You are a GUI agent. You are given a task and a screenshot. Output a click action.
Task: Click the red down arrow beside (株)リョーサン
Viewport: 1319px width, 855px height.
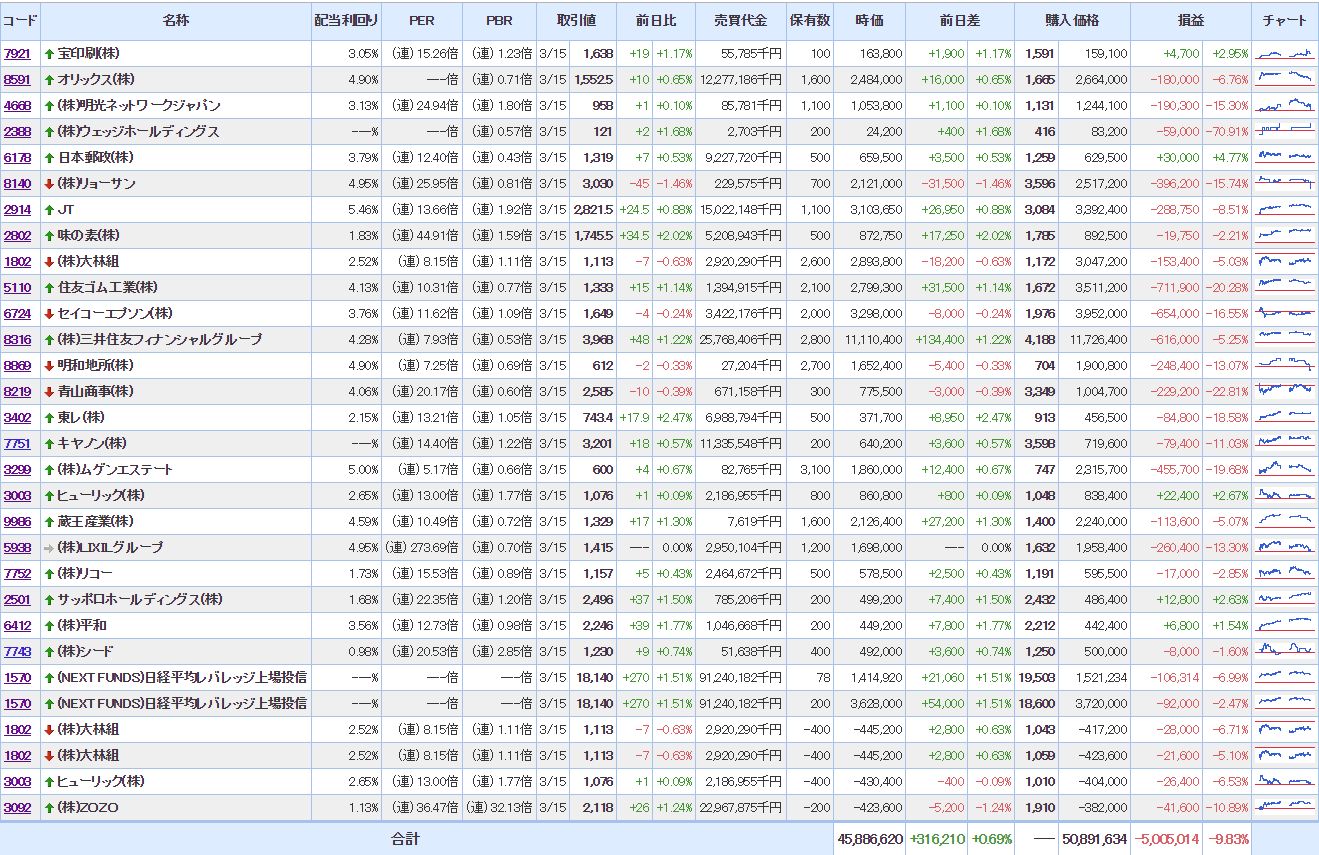[x=49, y=184]
